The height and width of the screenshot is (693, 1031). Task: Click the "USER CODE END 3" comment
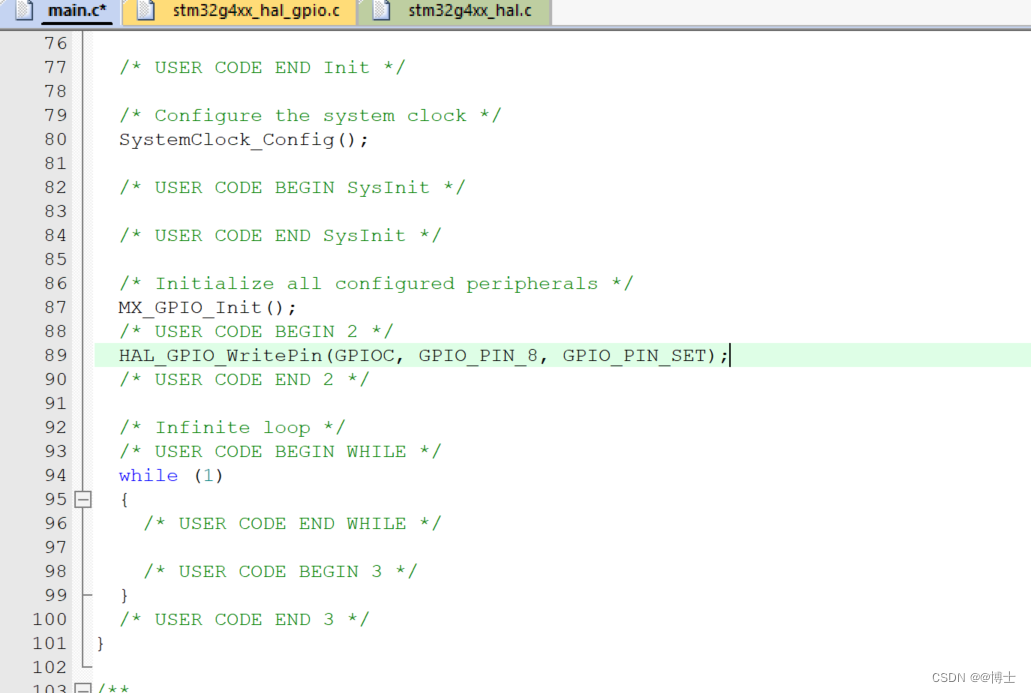coord(244,619)
